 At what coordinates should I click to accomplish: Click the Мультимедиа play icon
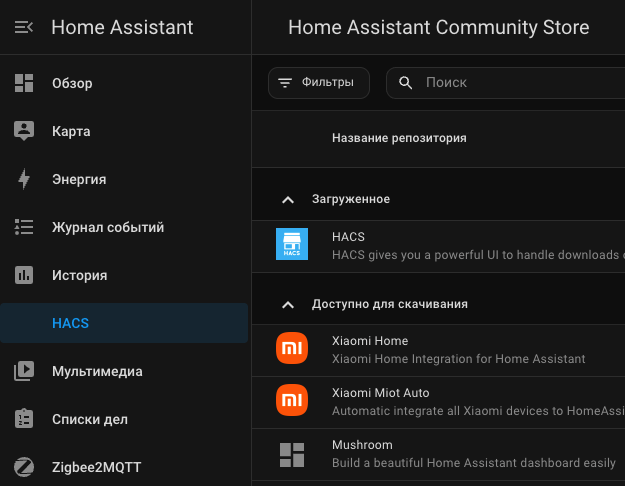coord(24,371)
